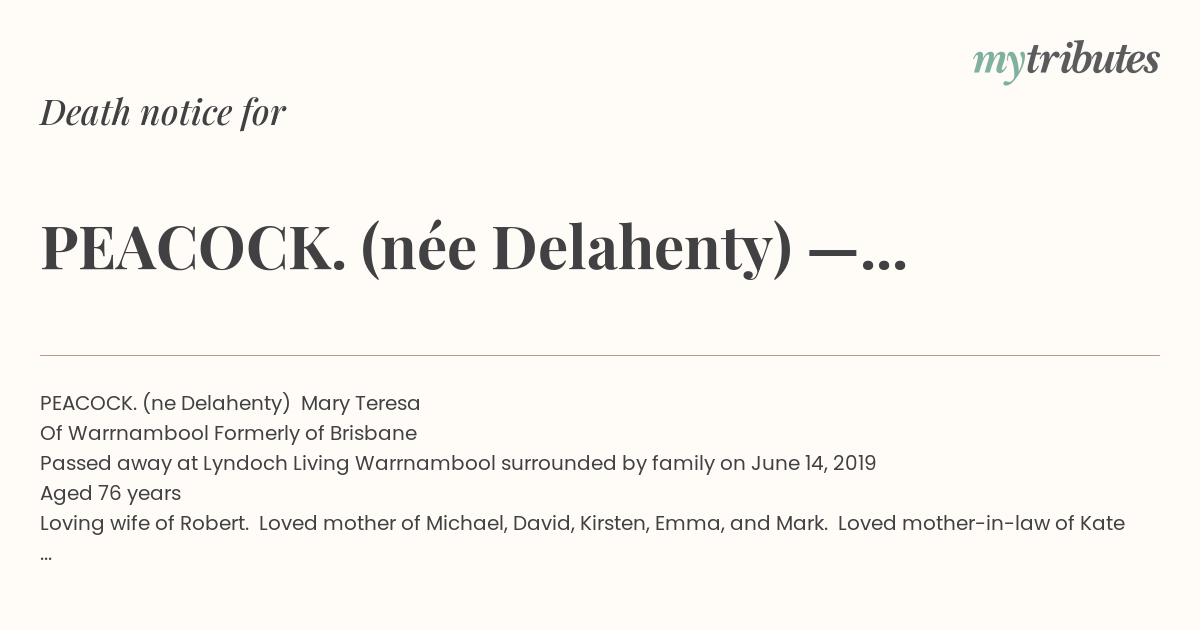The image size is (1200, 630).
Task: Click "Loving wife of Robert" text
Action: pyautogui.click(x=144, y=523)
